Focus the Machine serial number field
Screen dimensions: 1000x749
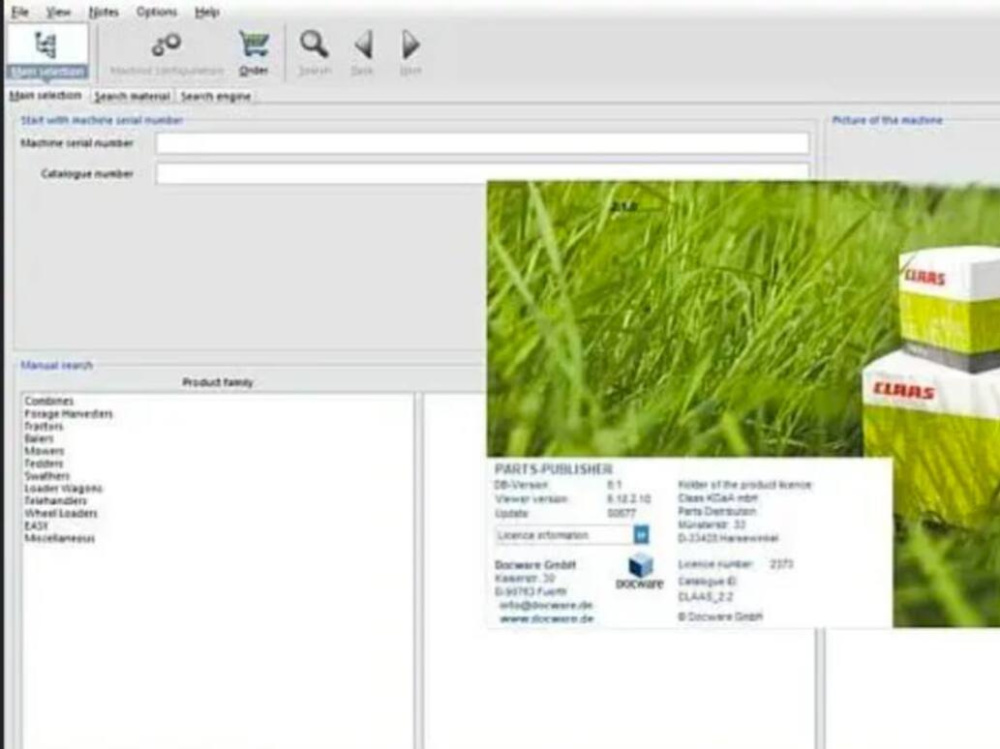click(x=483, y=143)
